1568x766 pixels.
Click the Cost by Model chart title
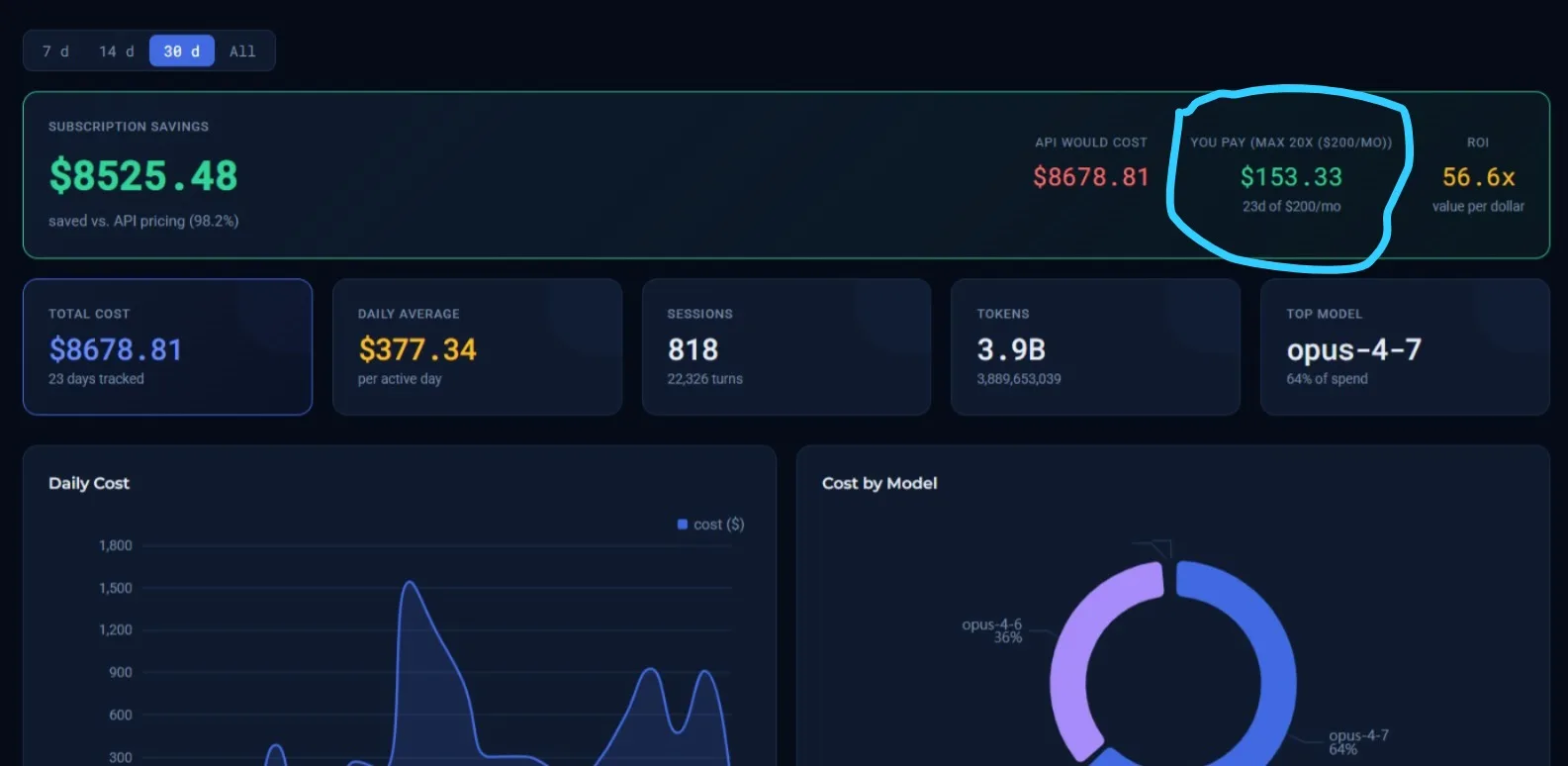pyautogui.click(x=879, y=483)
